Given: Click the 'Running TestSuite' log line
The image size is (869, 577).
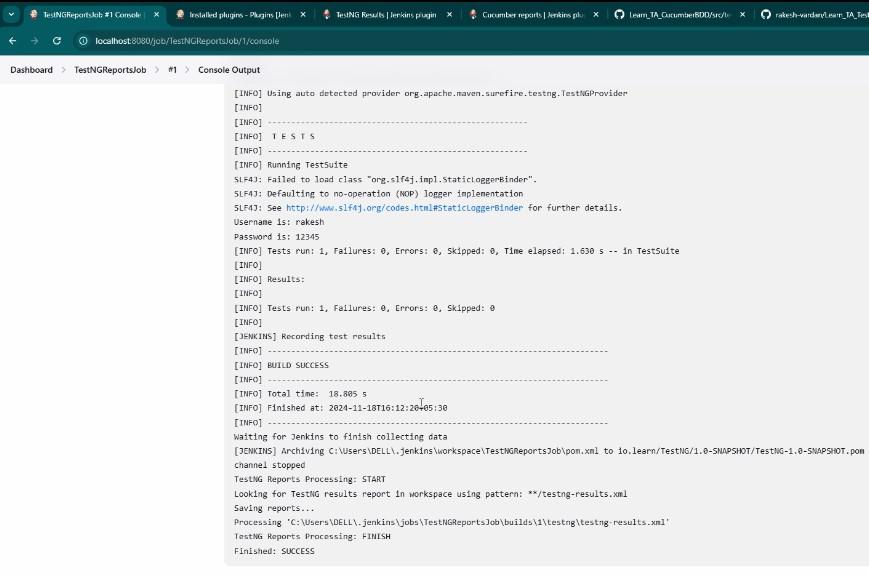Looking at the screenshot, I should 291,165.
